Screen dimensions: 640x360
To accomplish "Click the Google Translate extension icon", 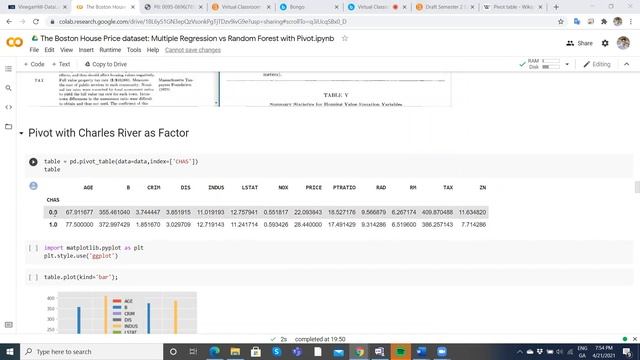I will tap(577, 22).
